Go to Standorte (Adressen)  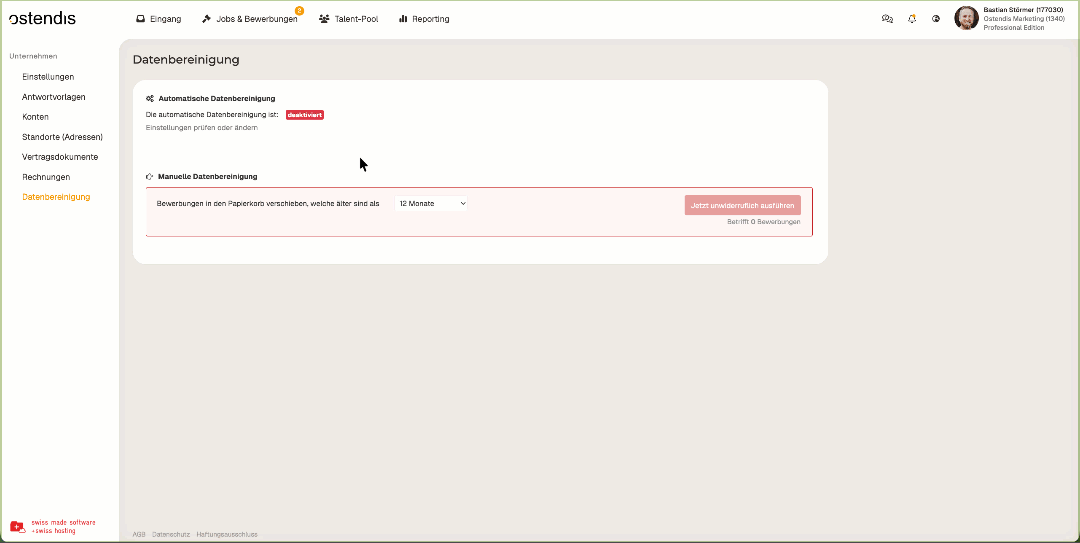coord(62,137)
